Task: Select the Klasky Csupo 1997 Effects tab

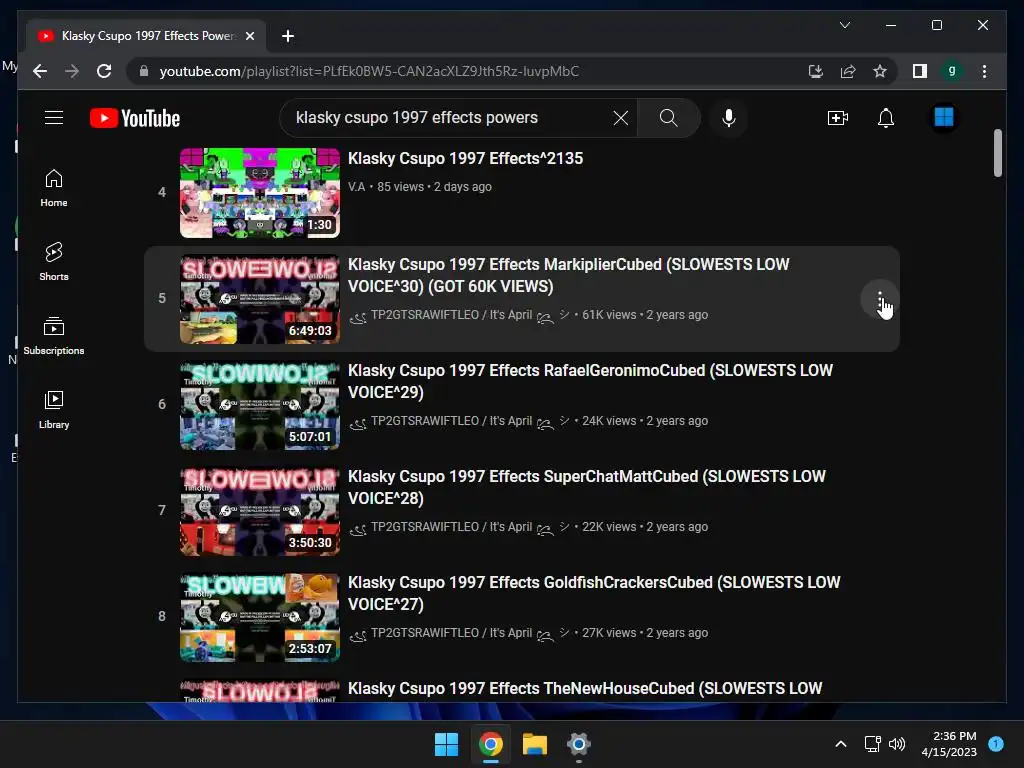Action: (x=146, y=36)
